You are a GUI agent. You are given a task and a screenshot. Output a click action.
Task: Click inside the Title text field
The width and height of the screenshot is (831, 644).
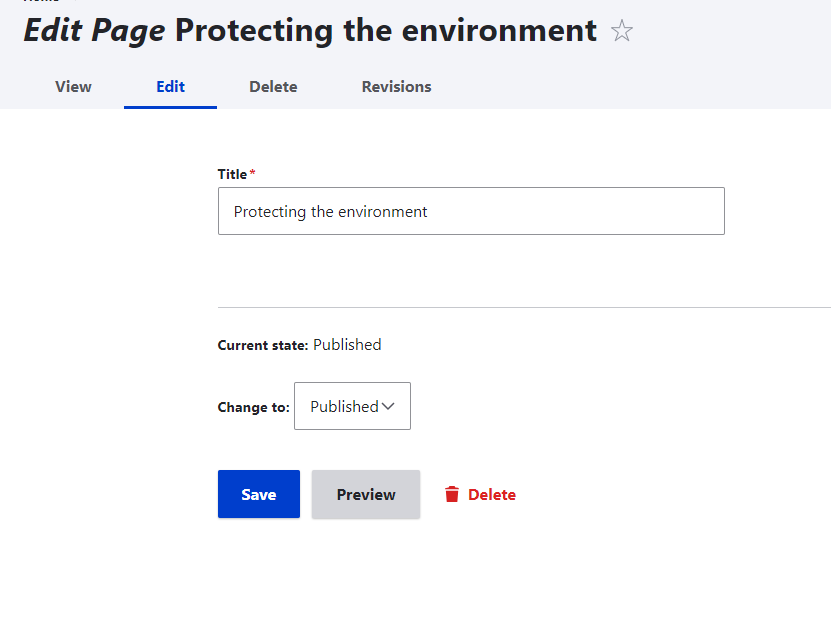[471, 211]
